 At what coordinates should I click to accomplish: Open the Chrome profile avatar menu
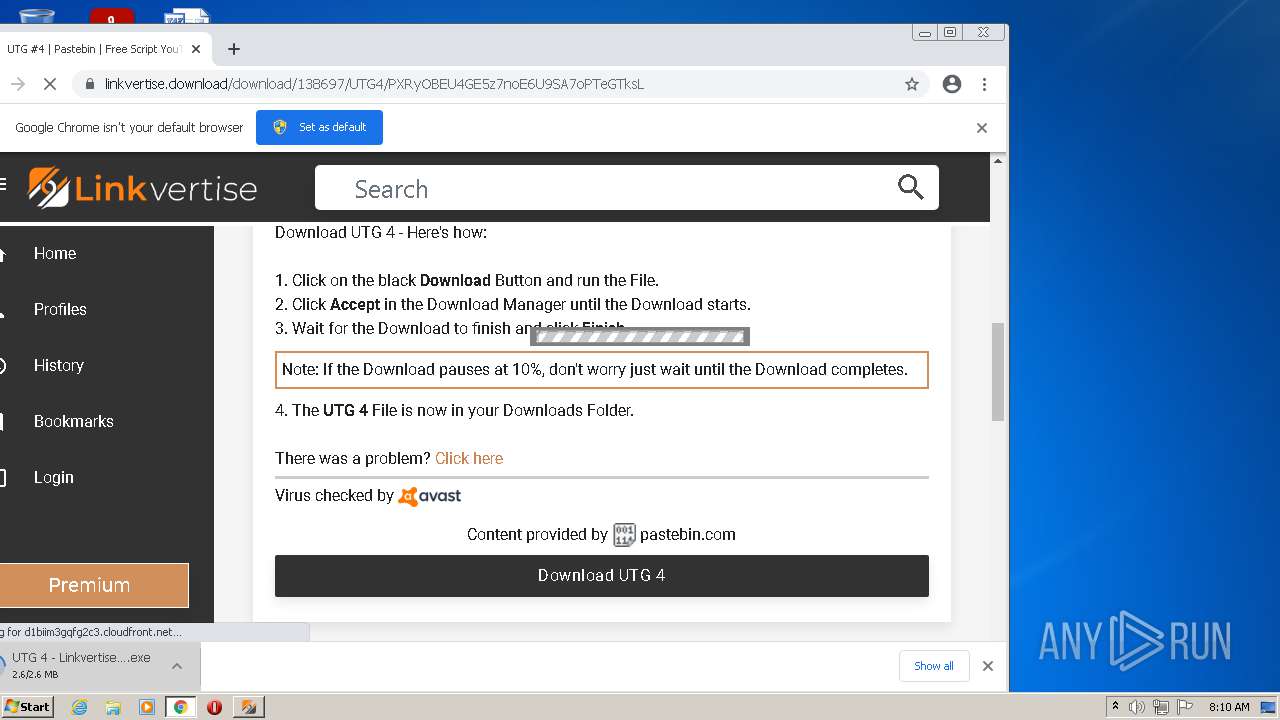952,84
